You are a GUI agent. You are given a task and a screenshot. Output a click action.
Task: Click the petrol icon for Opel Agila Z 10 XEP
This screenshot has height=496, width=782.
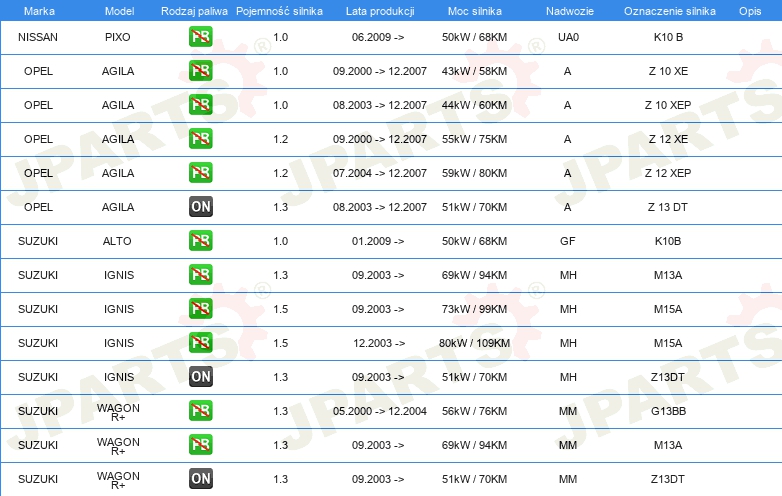[200, 105]
